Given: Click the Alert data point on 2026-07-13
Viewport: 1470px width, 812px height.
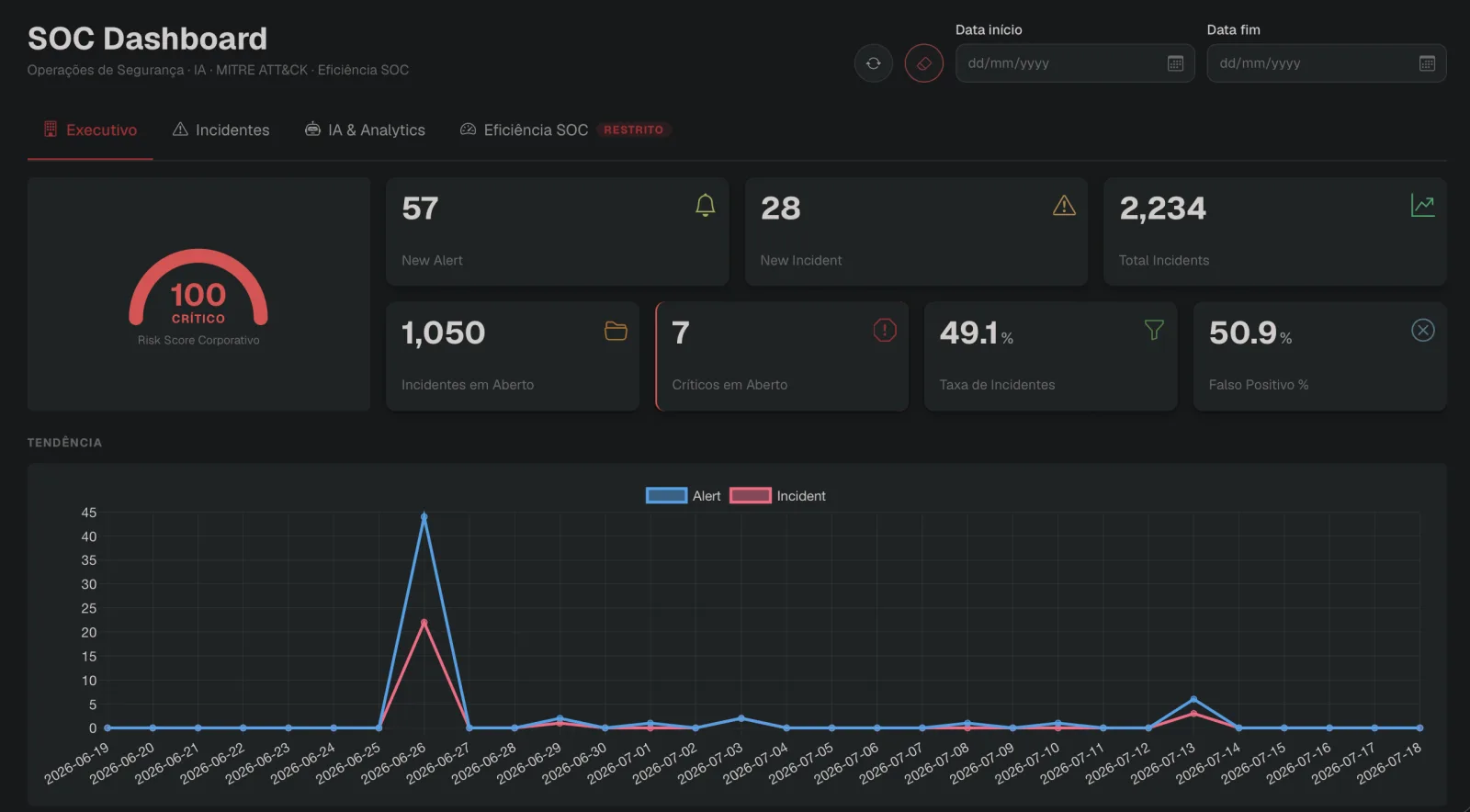Looking at the screenshot, I should coord(1193,699).
